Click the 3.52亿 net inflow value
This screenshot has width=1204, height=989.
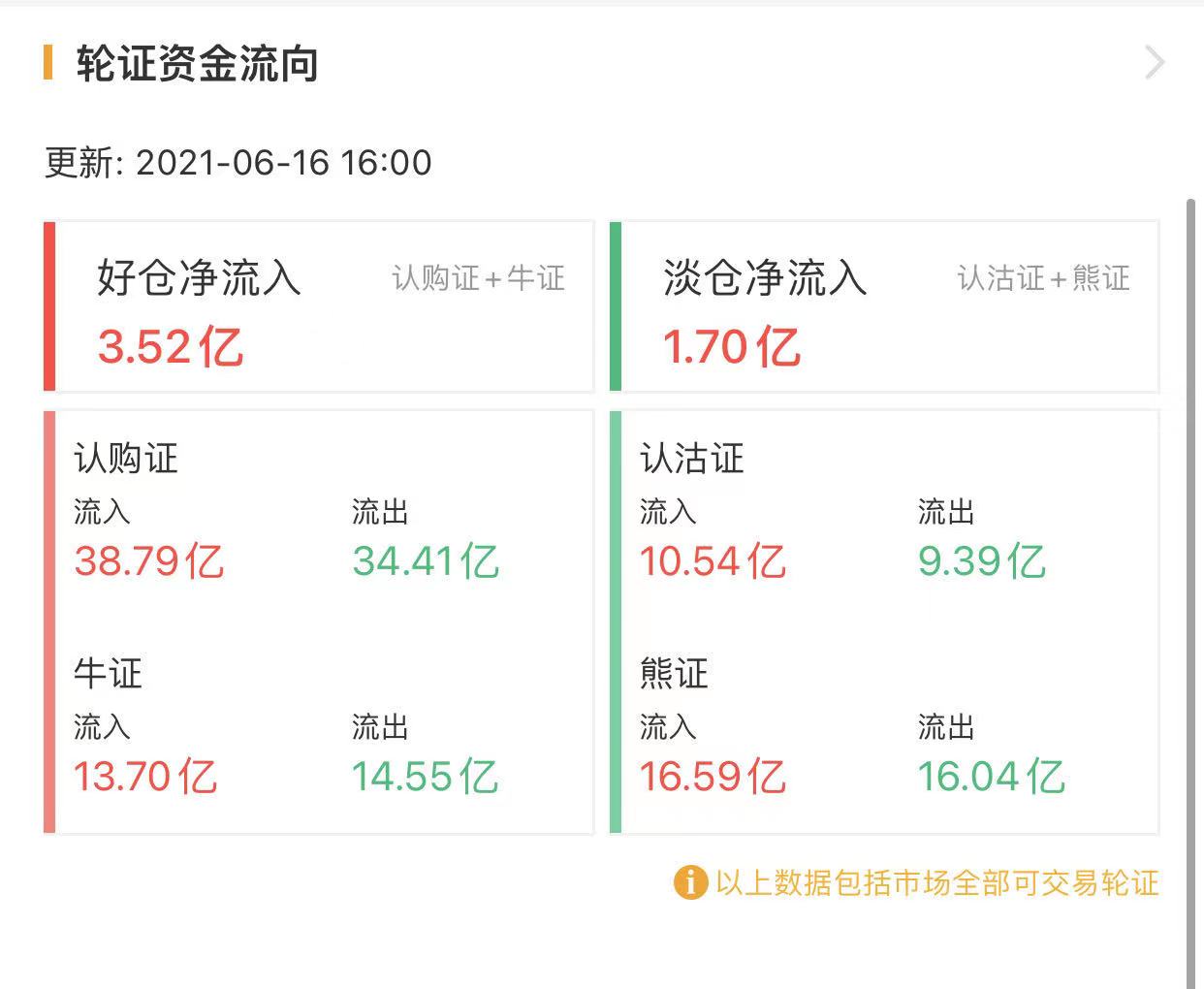coord(170,347)
